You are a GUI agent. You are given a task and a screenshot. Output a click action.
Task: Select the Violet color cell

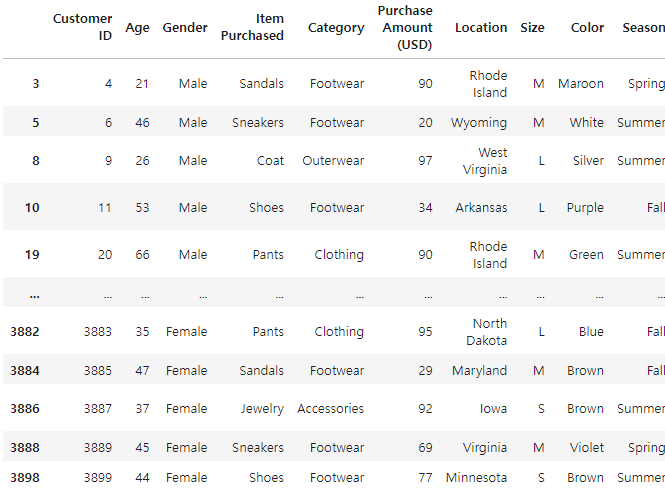587,447
